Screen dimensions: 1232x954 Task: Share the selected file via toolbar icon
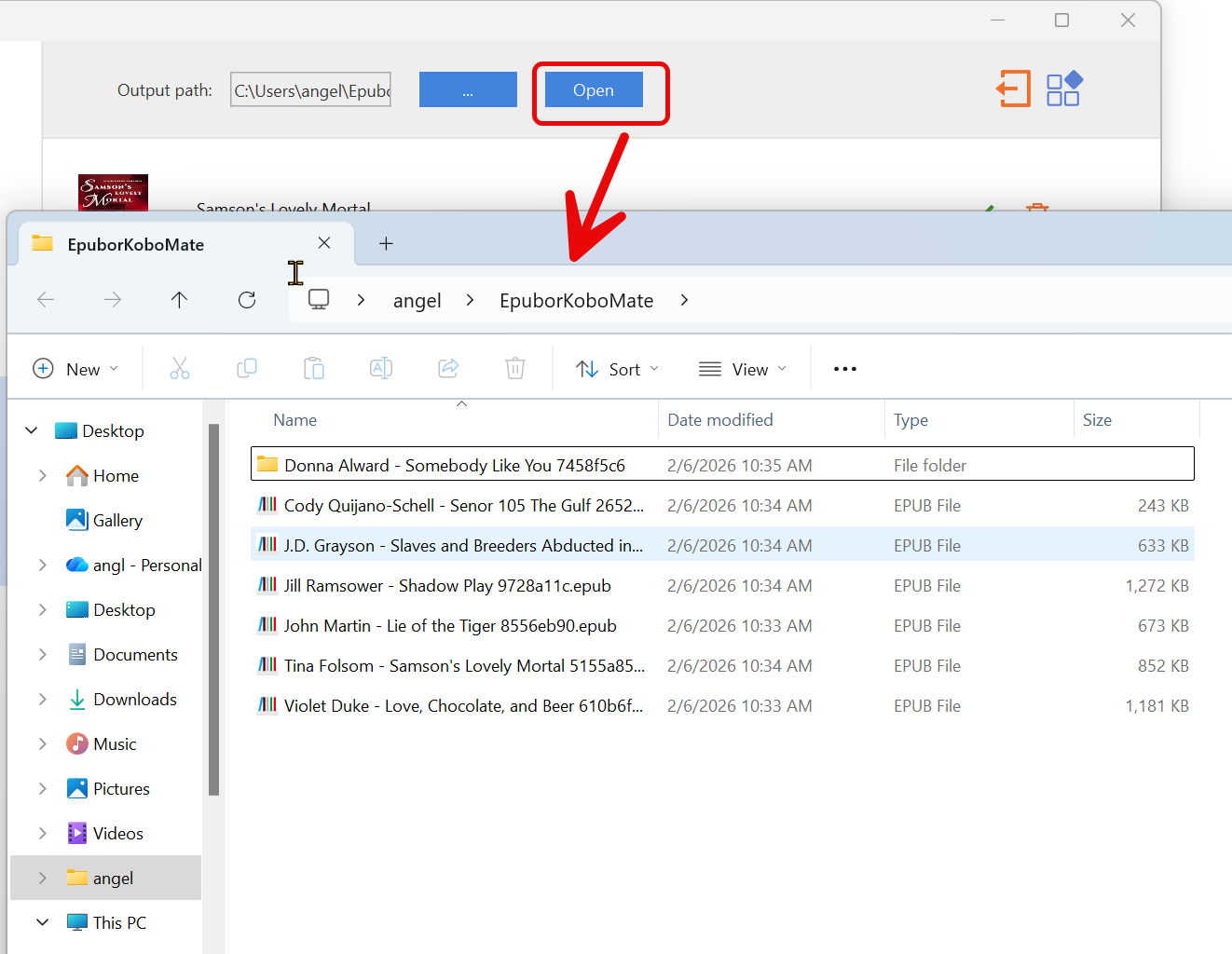click(x=448, y=368)
